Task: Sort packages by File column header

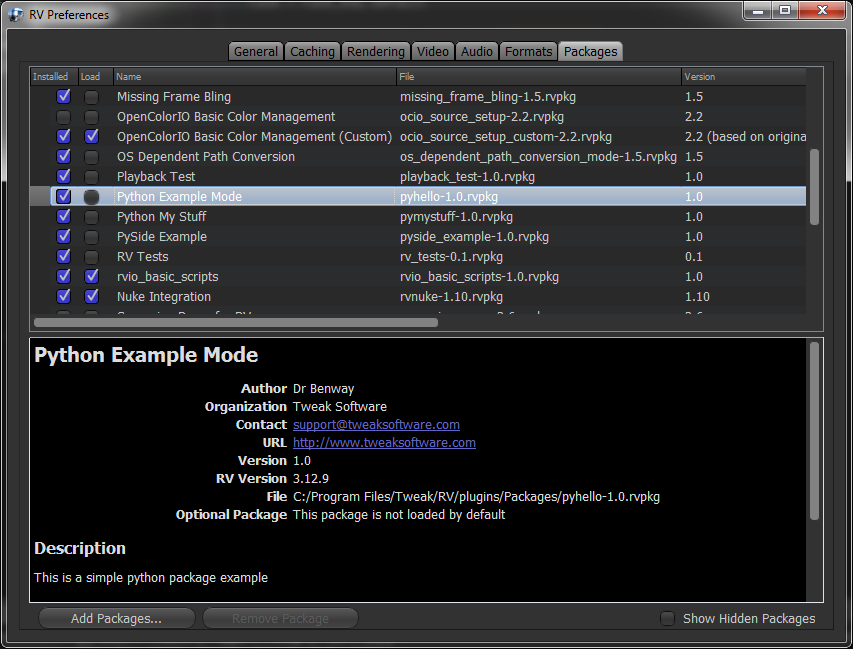Action: point(539,77)
